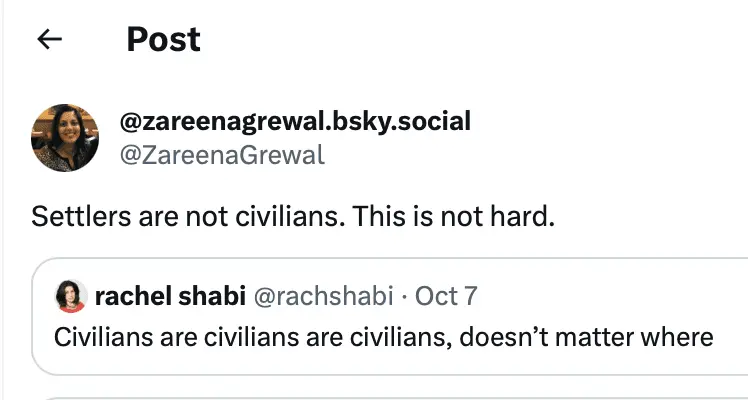Viewport: 748px width, 400px height.
Task: Click the partially visible card at bottom
Action: (x=390, y=395)
